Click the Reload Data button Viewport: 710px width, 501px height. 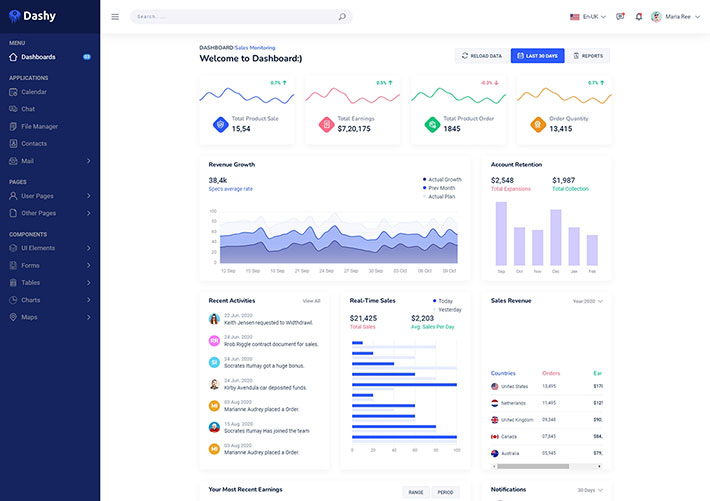[481, 56]
